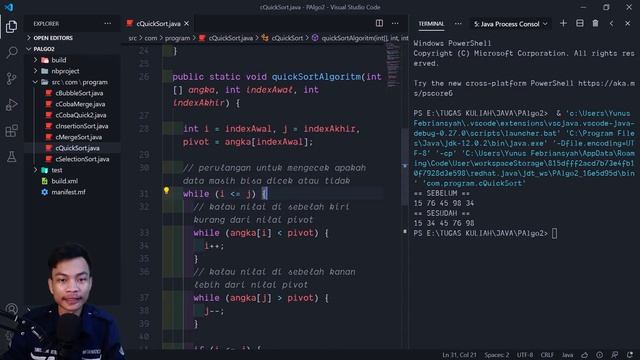Open the Search view in activity bar
Screen dimensions: 640x360
pos(11,52)
